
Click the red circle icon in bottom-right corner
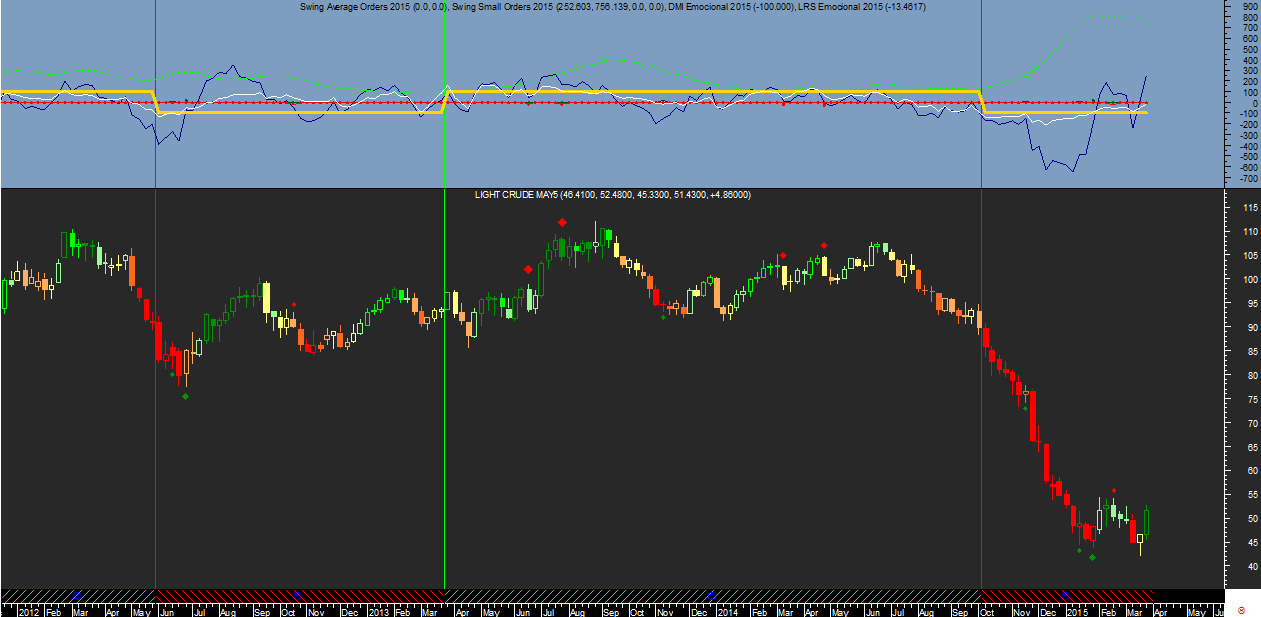click(x=1242, y=609)
